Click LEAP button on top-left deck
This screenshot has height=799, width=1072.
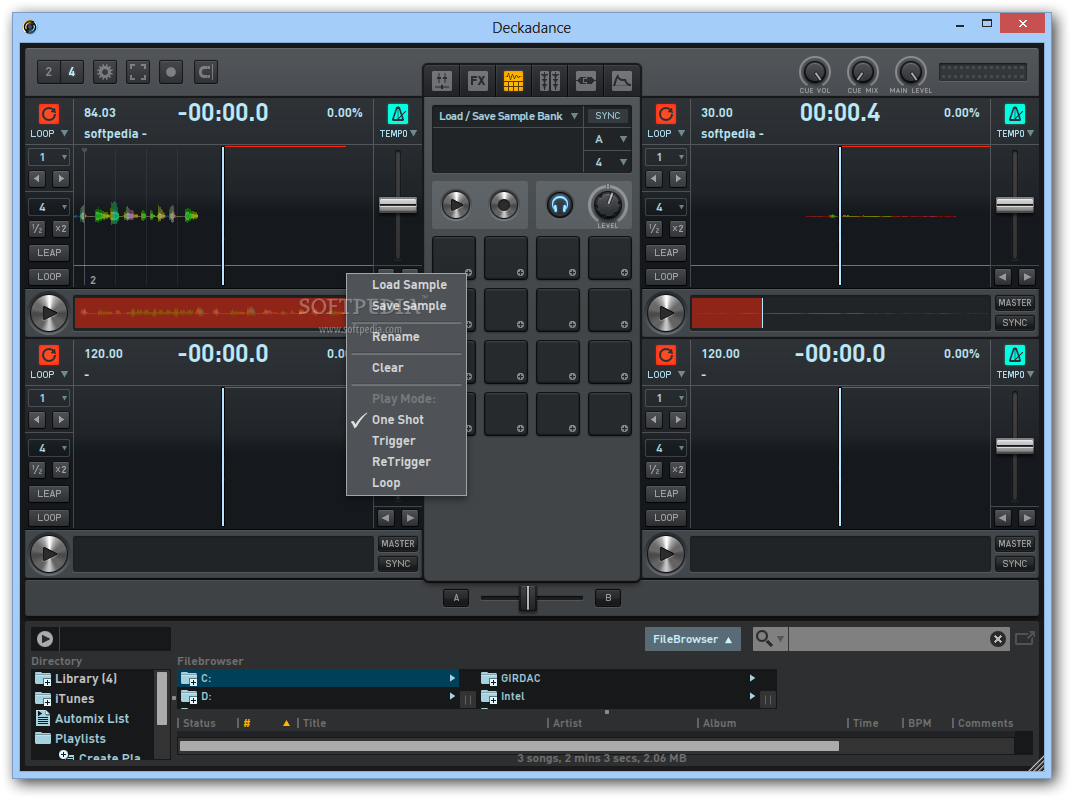pyautogui.click(x=49, y=253)
